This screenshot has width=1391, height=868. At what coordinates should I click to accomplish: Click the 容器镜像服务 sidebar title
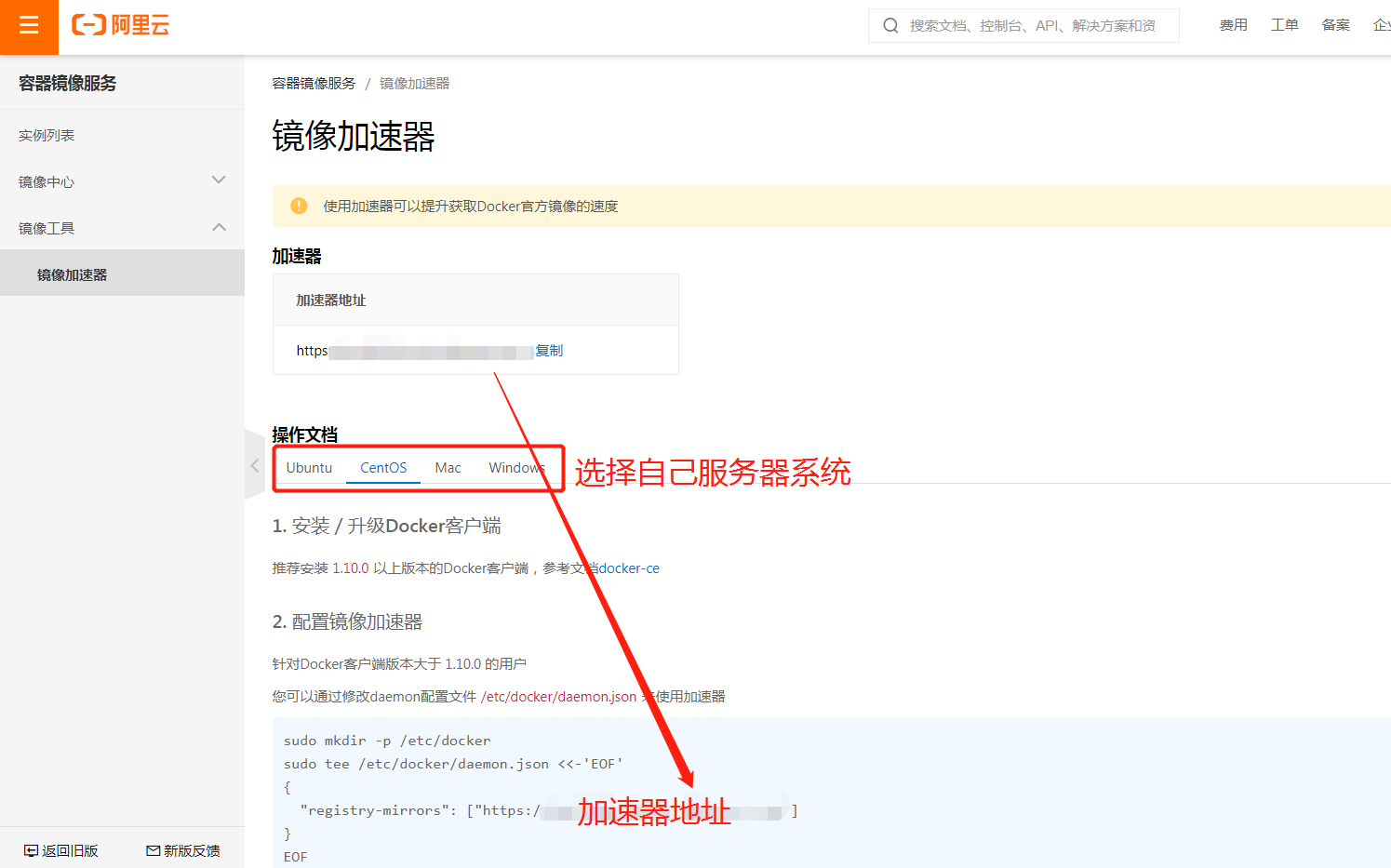[68, 83]
